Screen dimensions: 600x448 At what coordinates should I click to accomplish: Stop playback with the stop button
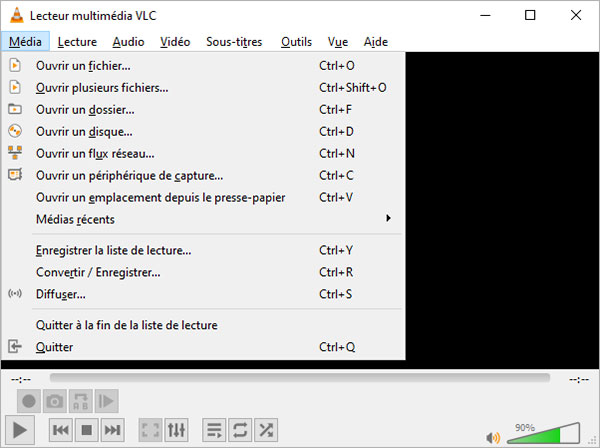[87, 430]
